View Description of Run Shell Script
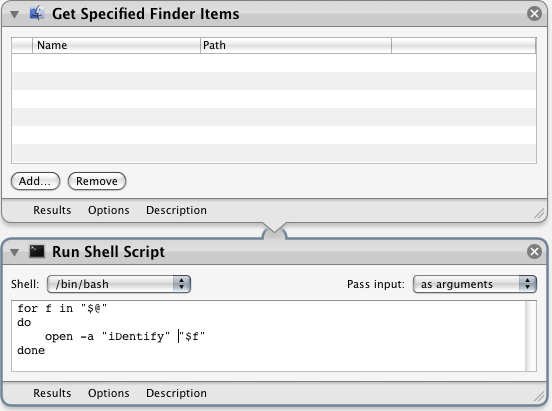 (176, 393)
